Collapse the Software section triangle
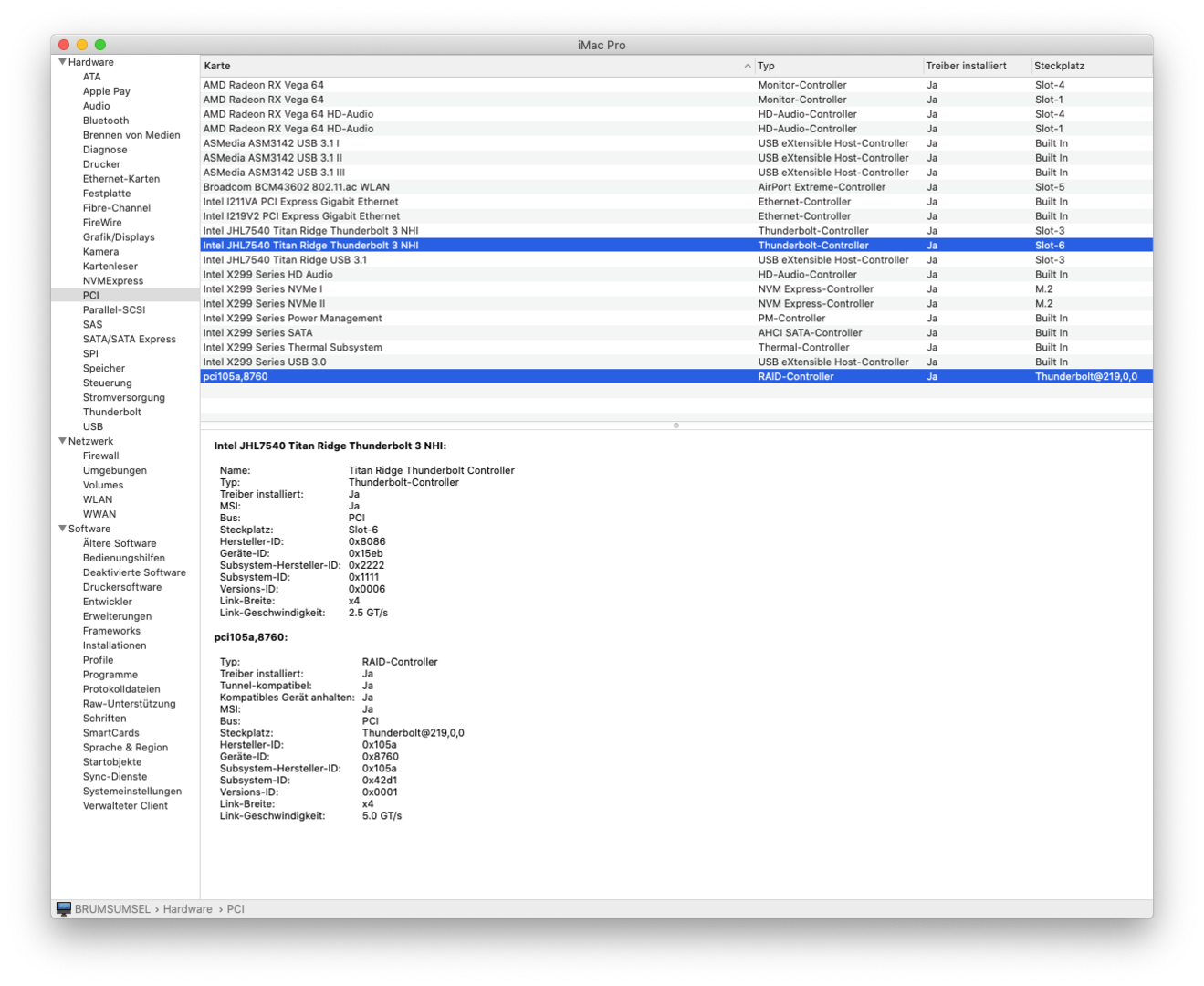The image size is (1204, 986). click(62, 529)
